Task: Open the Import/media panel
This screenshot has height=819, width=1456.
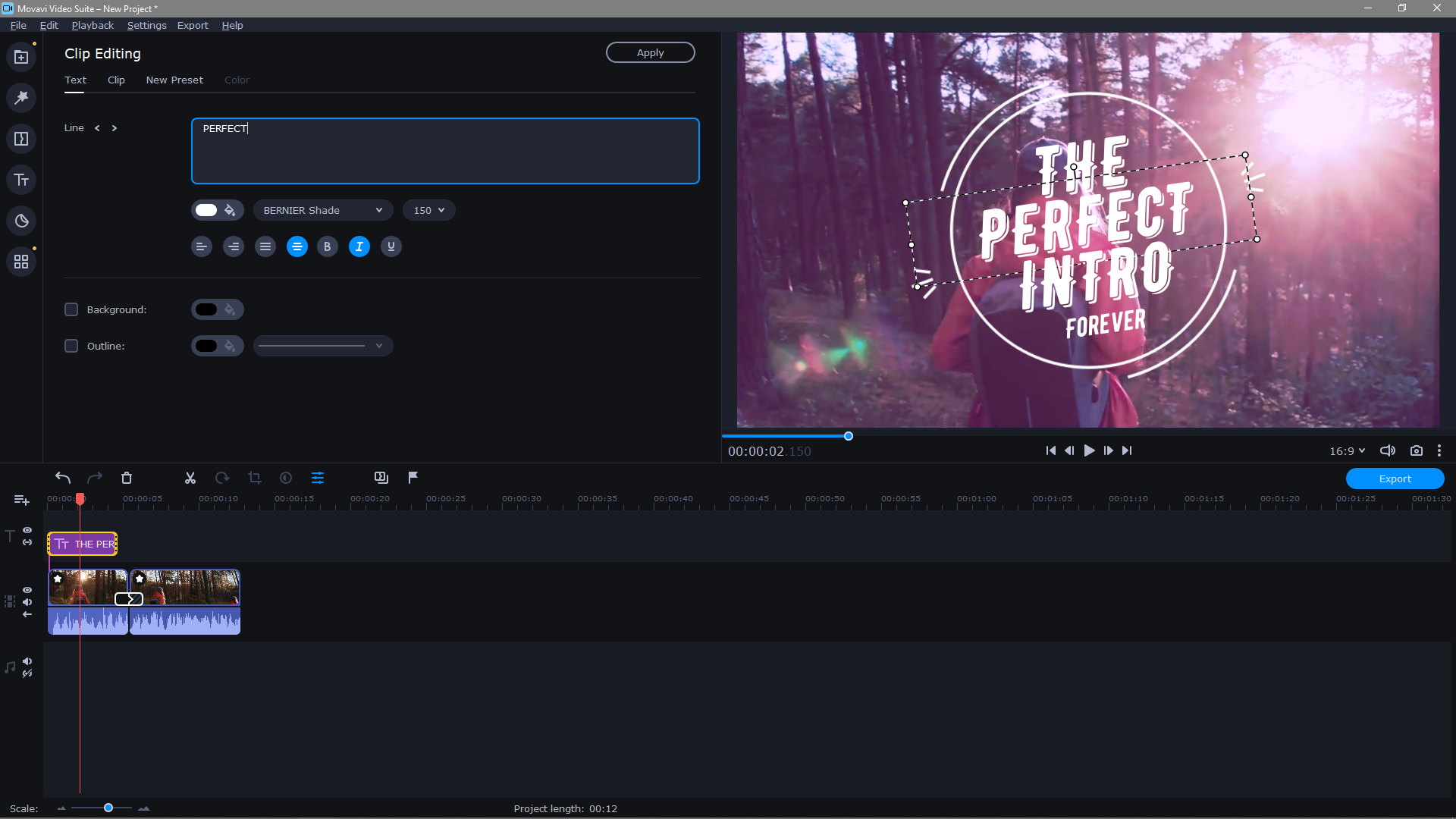Action: (x=20, y=57)
